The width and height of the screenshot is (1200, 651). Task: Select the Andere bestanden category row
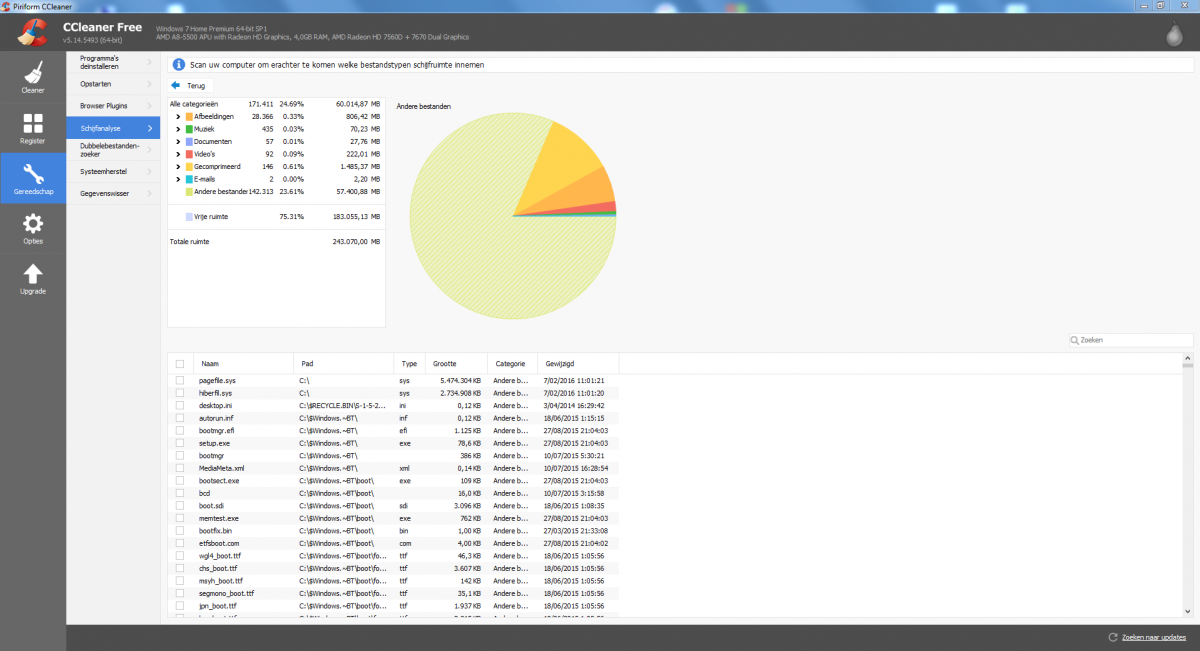pos(276,191)
